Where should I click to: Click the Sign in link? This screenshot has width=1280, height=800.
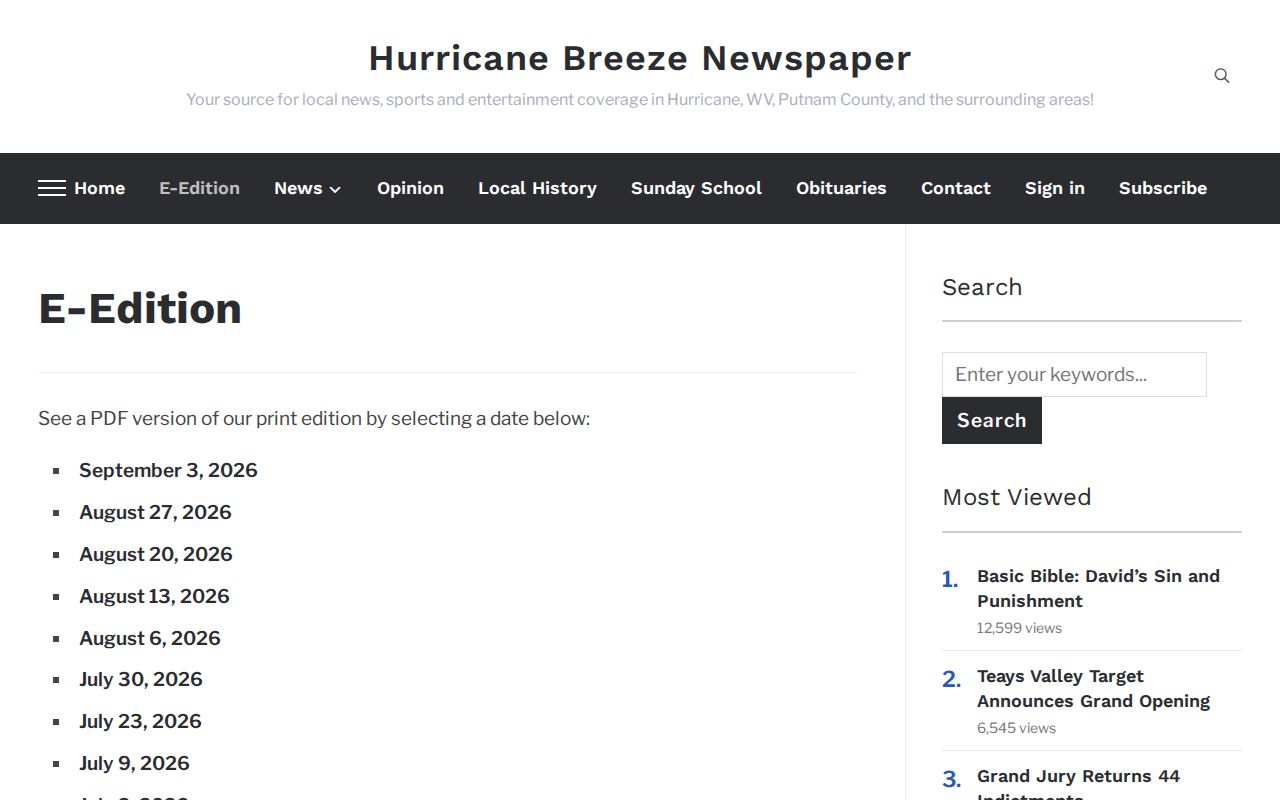[x=1054, y=188]
